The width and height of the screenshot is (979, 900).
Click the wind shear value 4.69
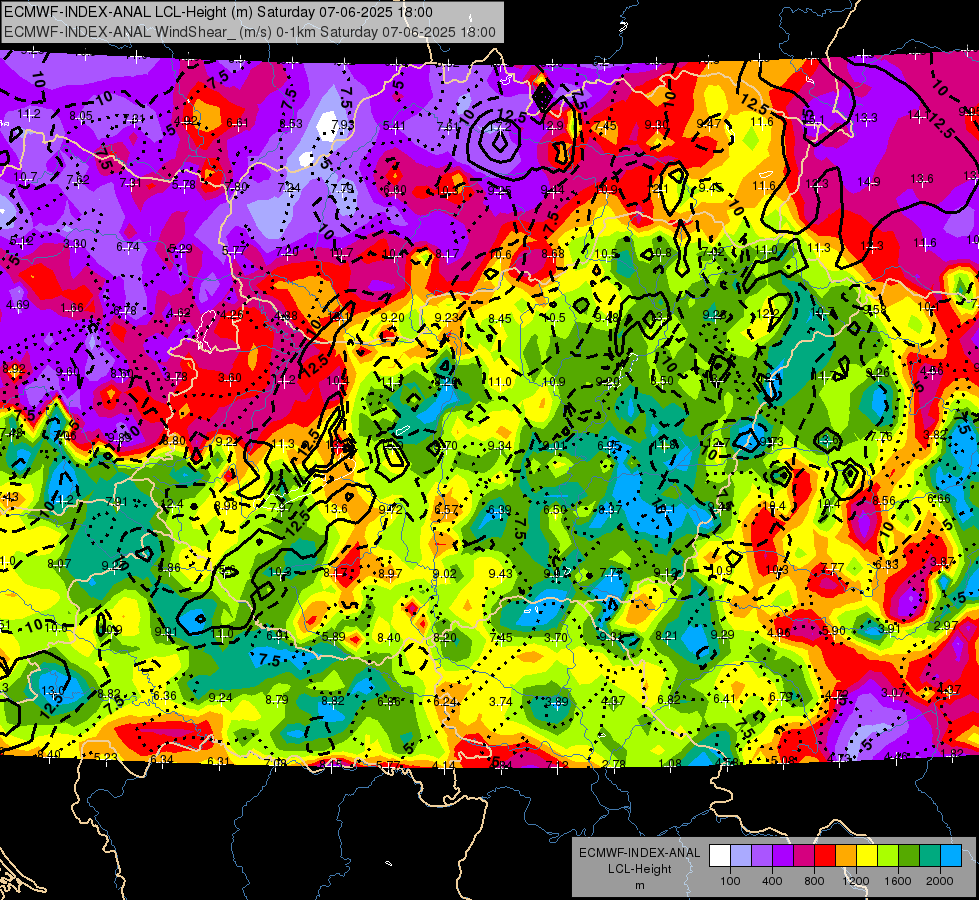[x=17, y=305]
